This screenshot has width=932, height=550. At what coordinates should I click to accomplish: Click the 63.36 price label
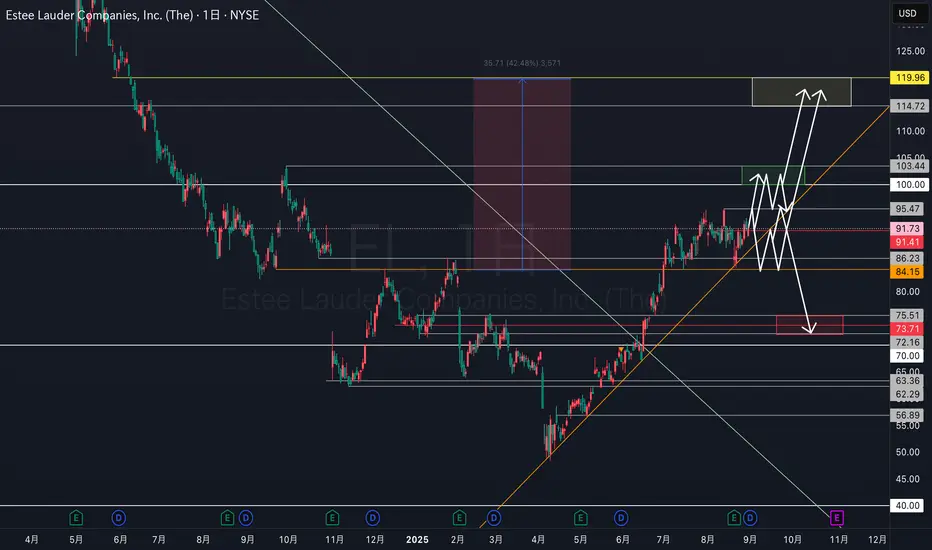tap(907, 381)
